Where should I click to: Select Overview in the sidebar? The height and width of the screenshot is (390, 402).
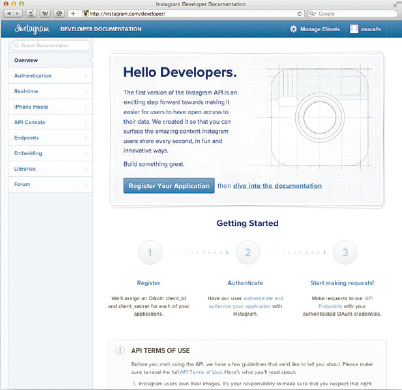pos(50,60)
